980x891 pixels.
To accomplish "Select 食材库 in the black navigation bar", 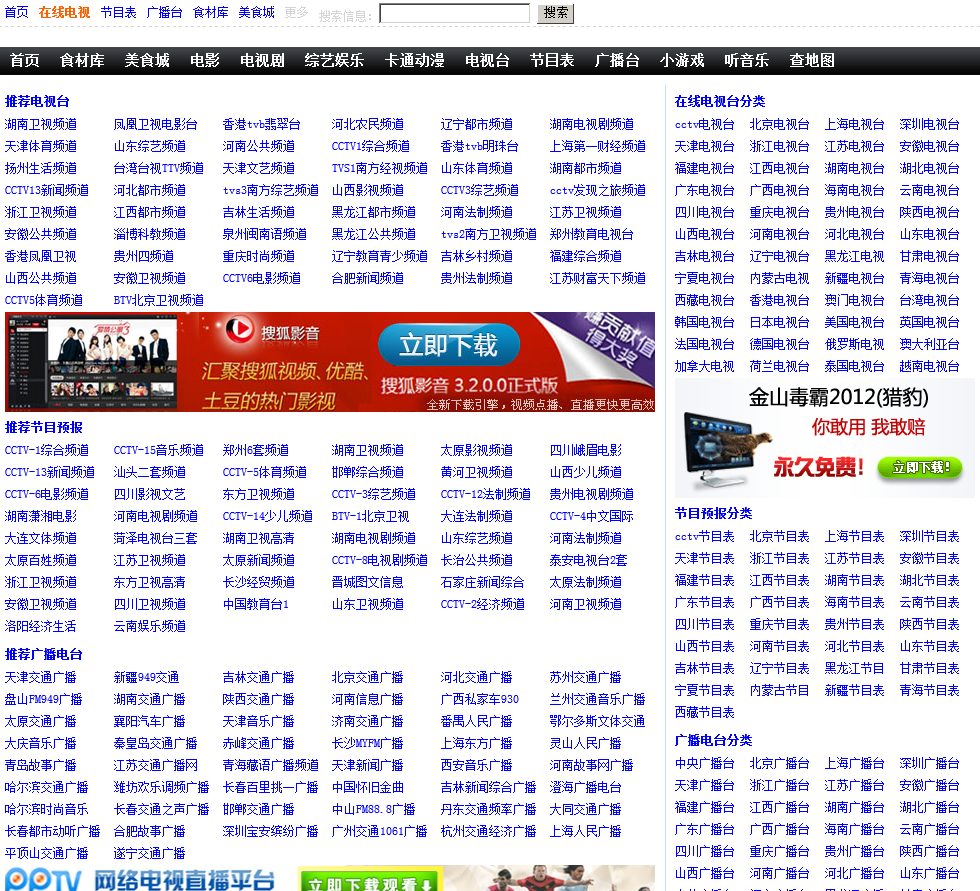I will pyautogui.click(x=82, y=61).
